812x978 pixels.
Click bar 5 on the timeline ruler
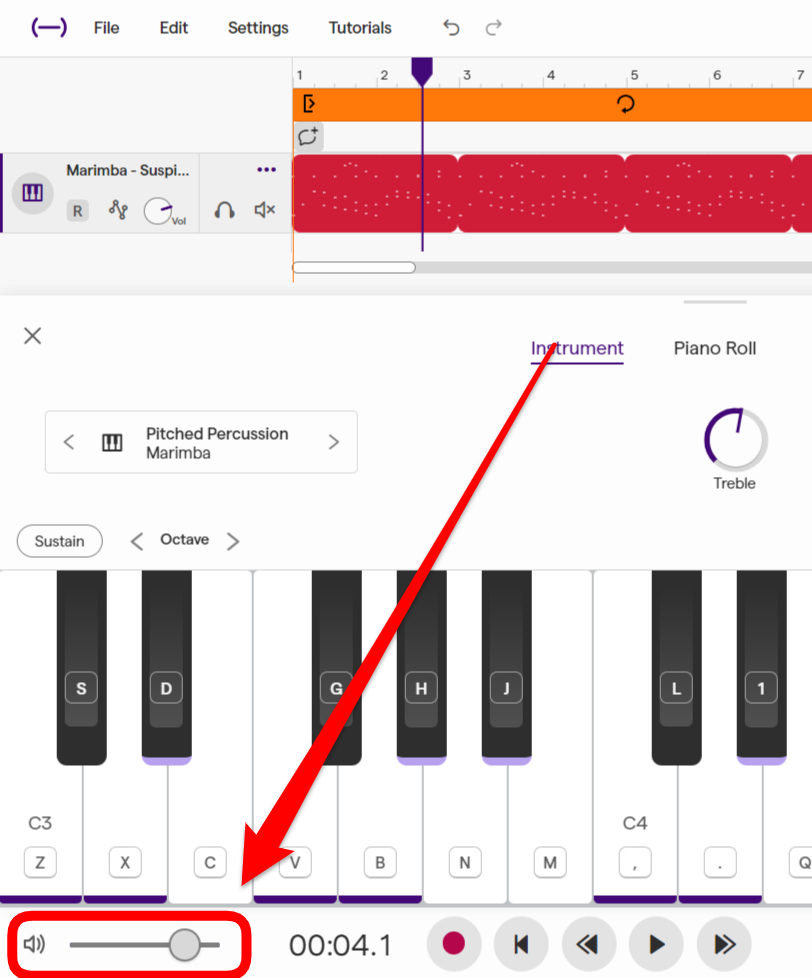coord(634,75)
